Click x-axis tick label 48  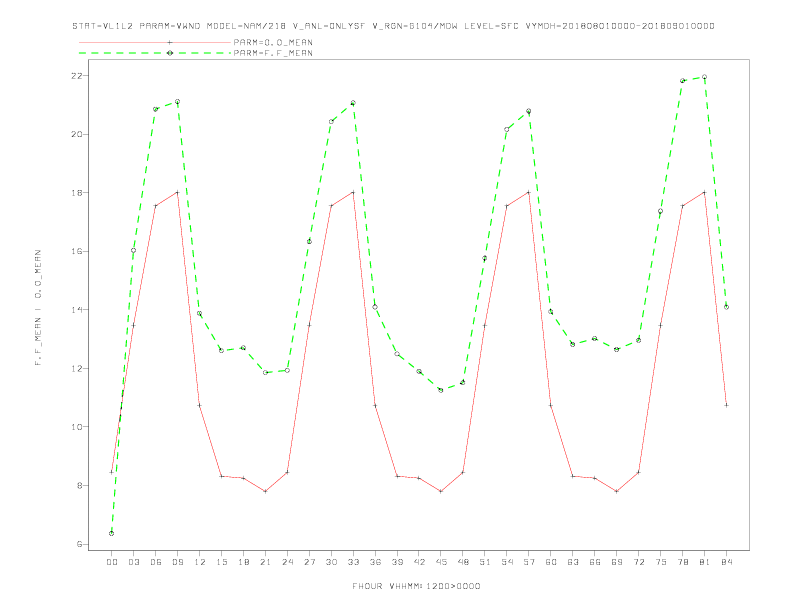463,562
